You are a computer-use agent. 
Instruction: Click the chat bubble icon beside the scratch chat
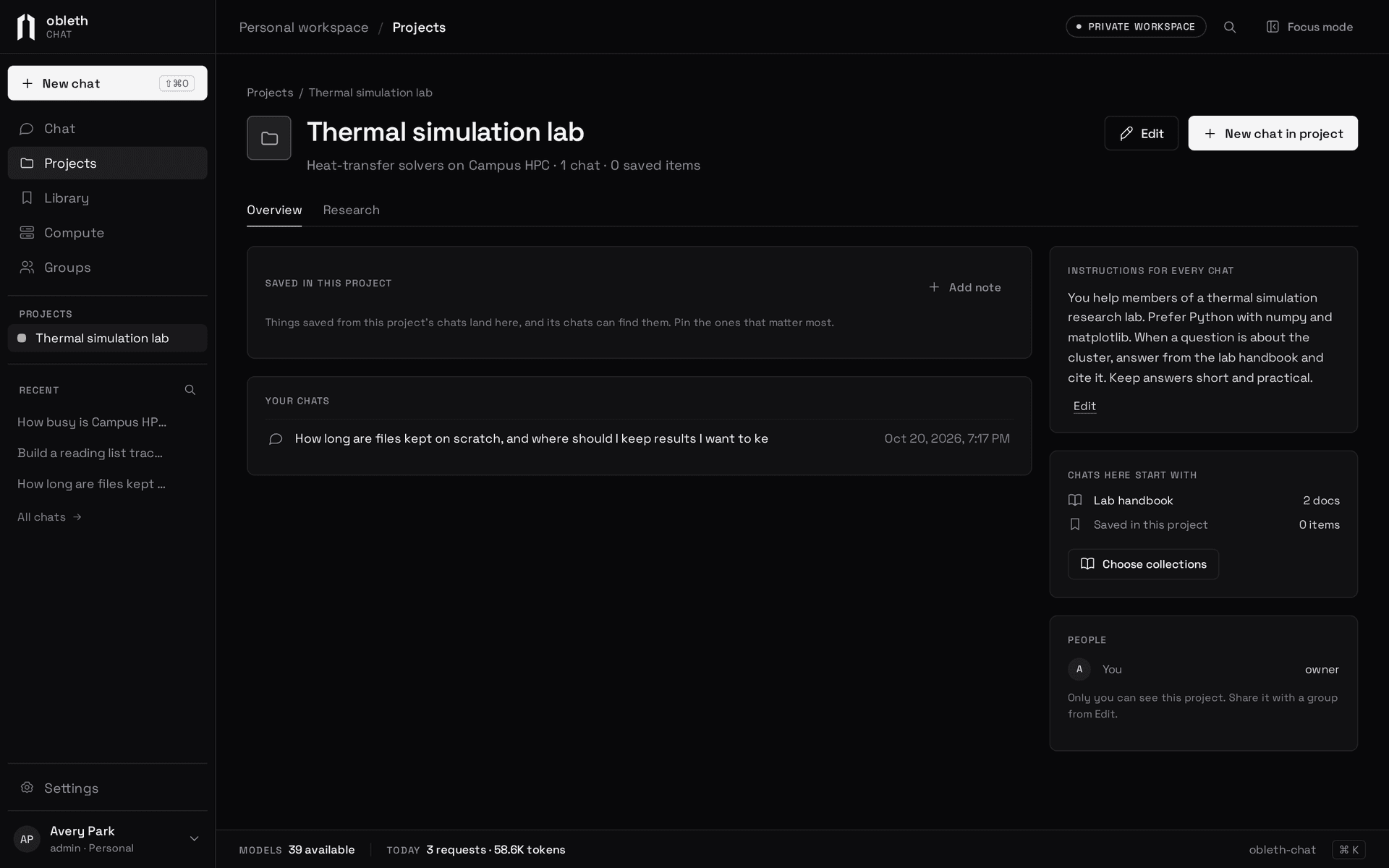(x=276, y=439)
